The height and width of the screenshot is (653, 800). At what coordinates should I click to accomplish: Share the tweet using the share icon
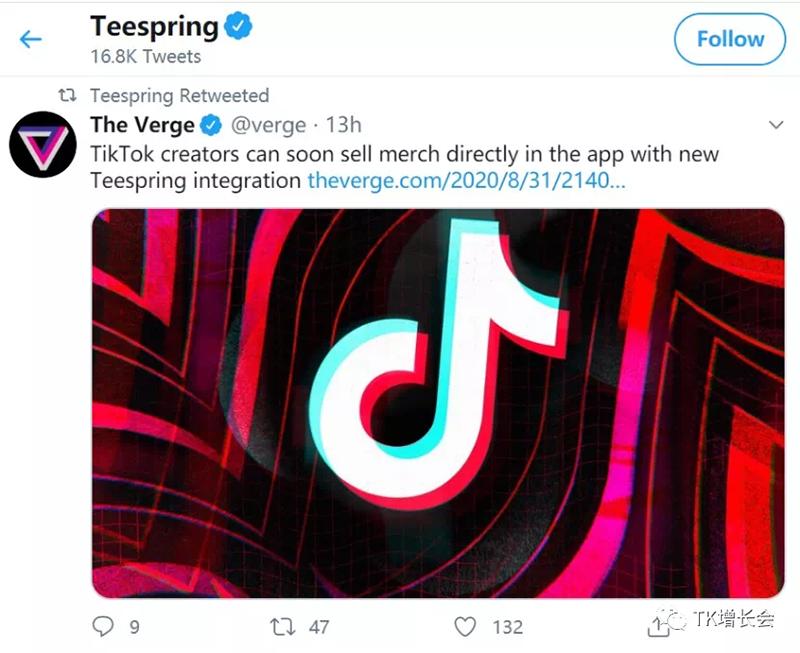click(x=658, y=627)
